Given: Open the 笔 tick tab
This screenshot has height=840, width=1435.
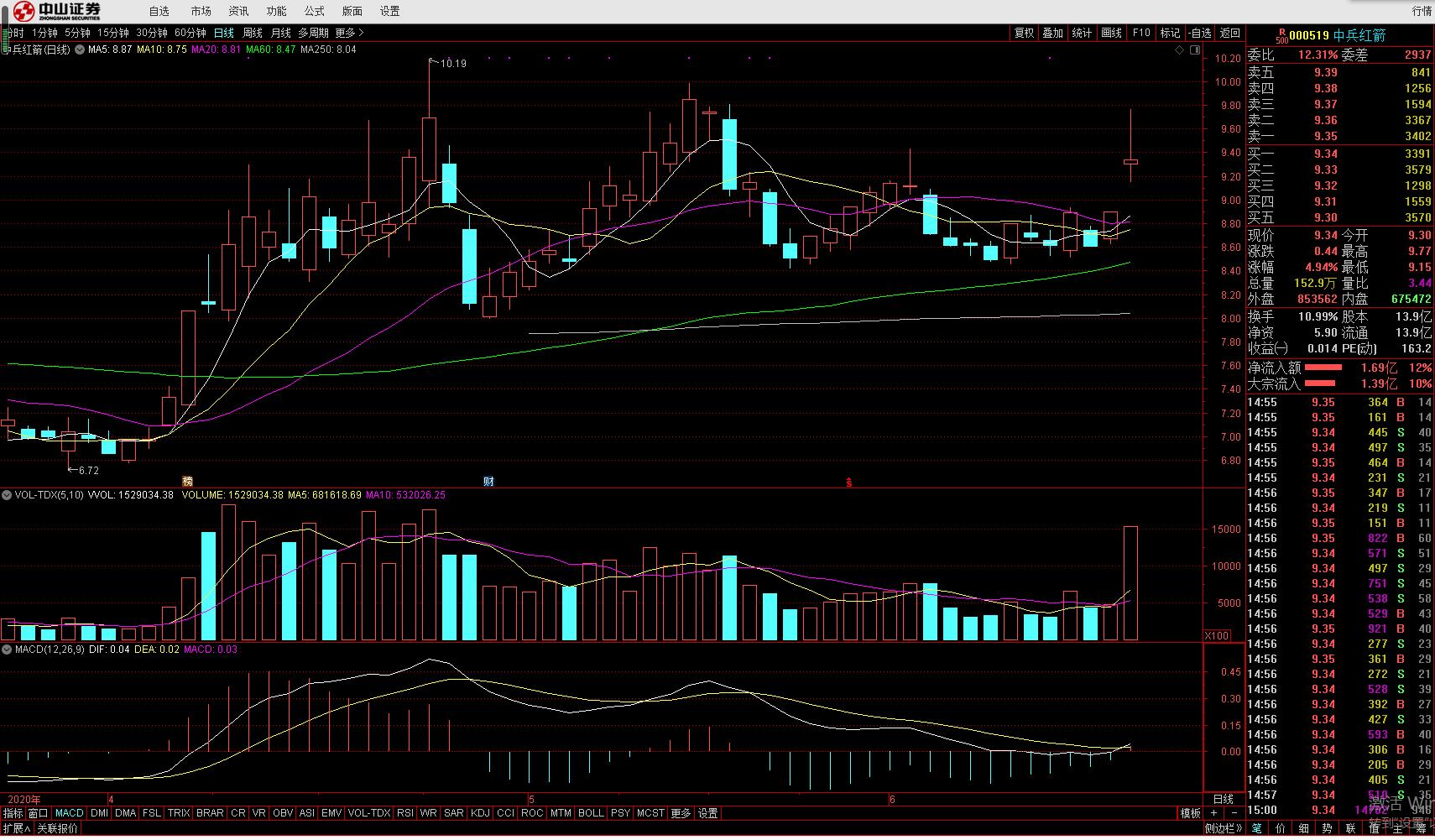Looking at the screenshot, I should pyautogui.click(x=1256, y=828).
